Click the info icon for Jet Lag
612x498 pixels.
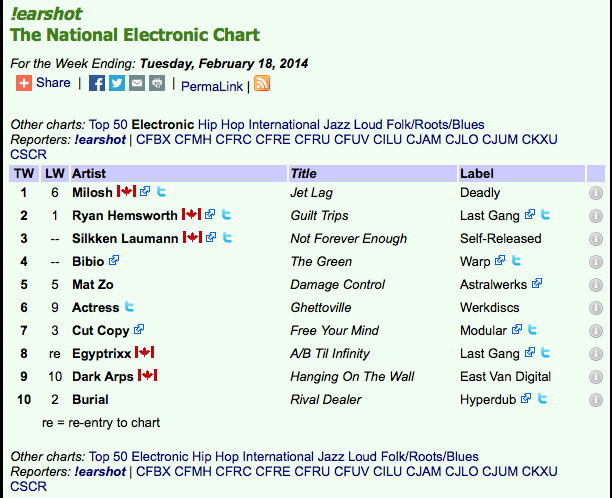596,193
